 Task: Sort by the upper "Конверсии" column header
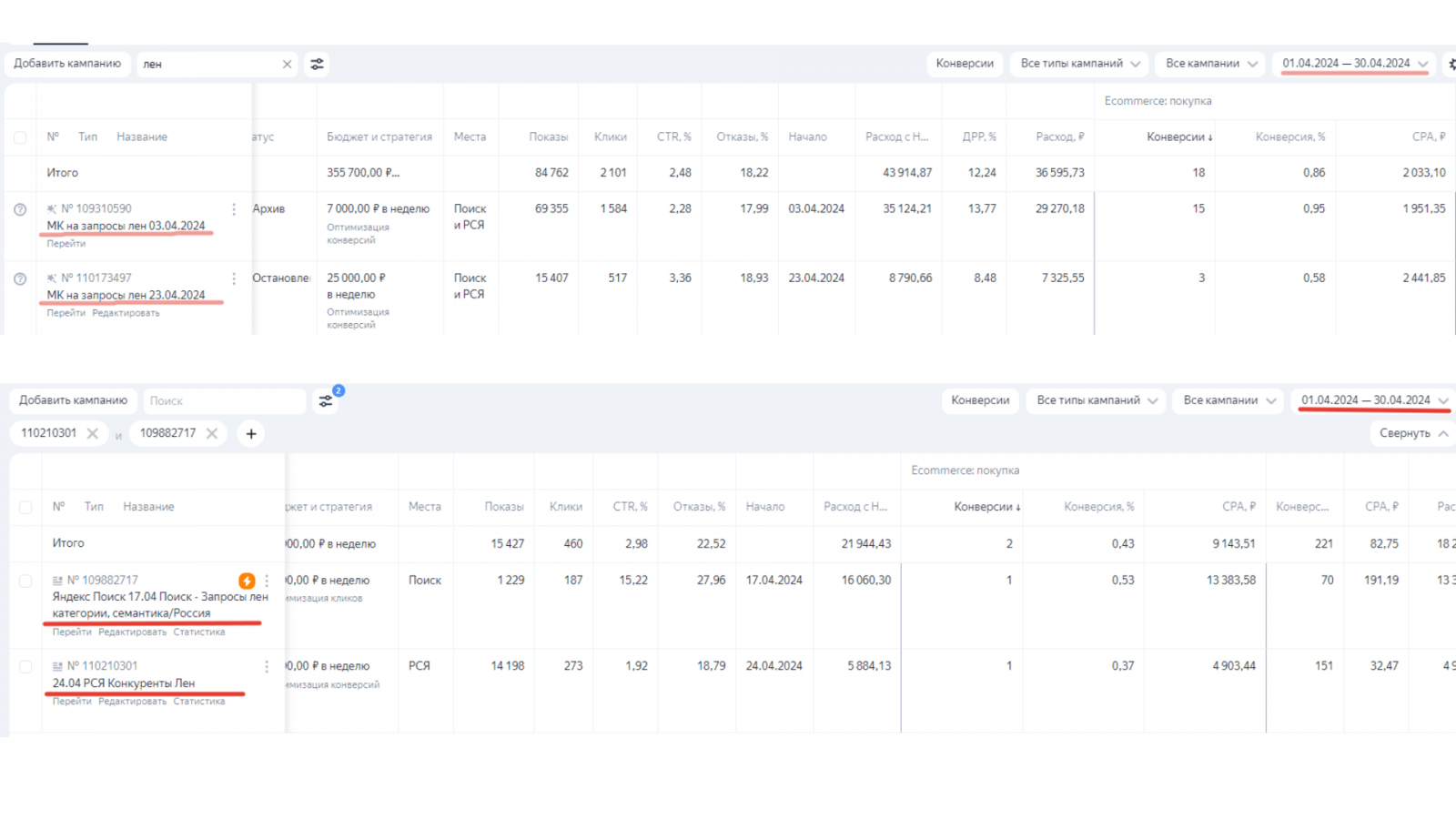(1178, 137)
